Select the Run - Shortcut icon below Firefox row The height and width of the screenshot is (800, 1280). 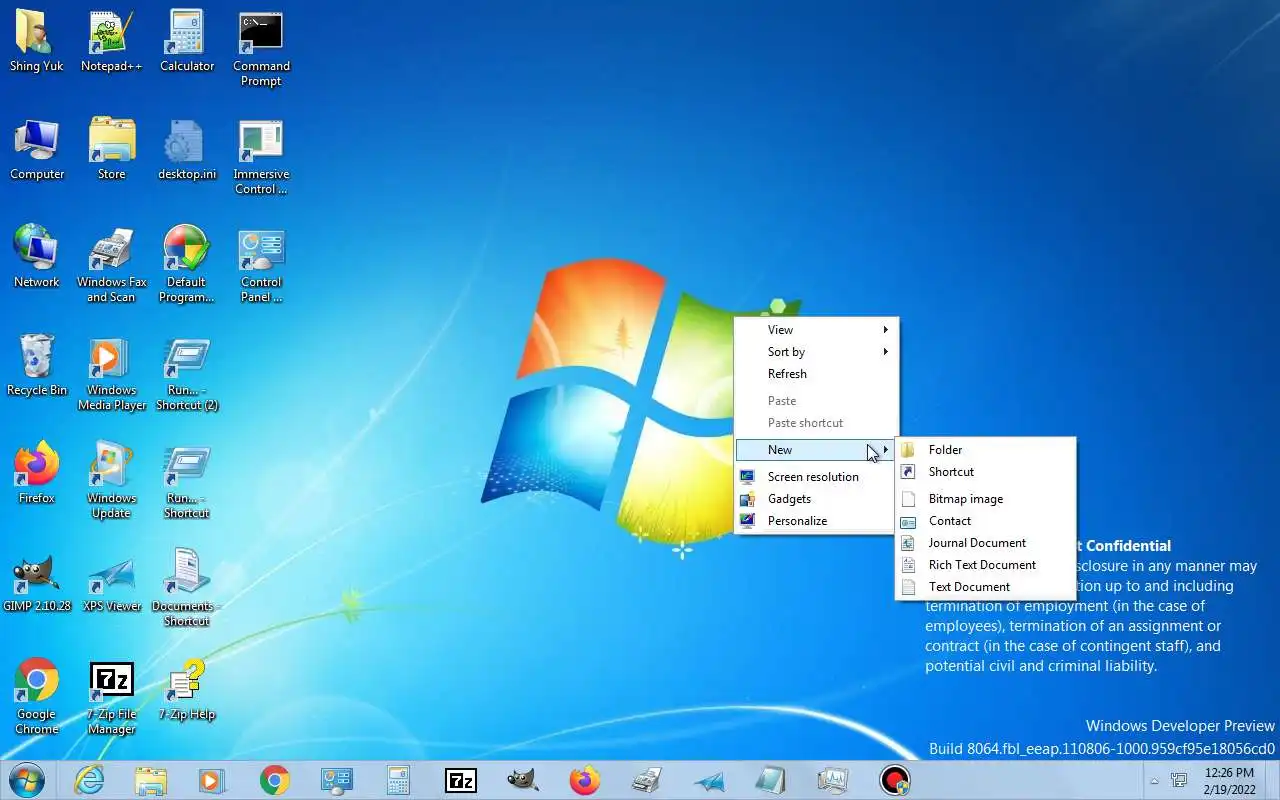pos(187,481)
